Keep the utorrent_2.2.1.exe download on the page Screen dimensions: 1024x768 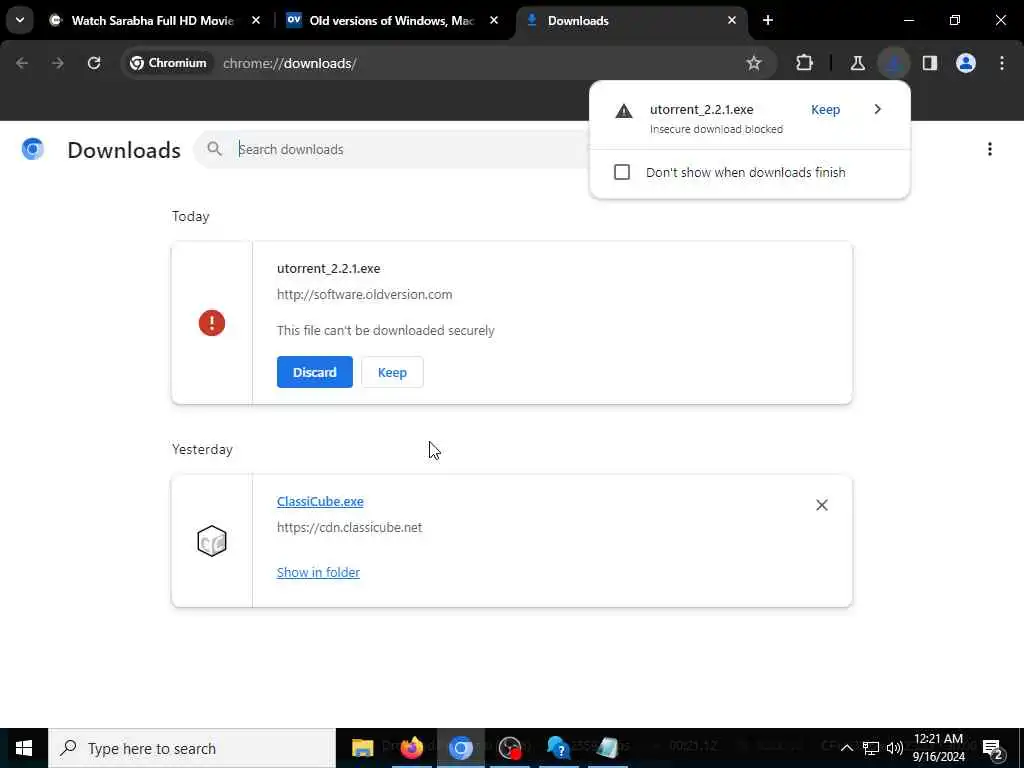click(x=392, y=372)
